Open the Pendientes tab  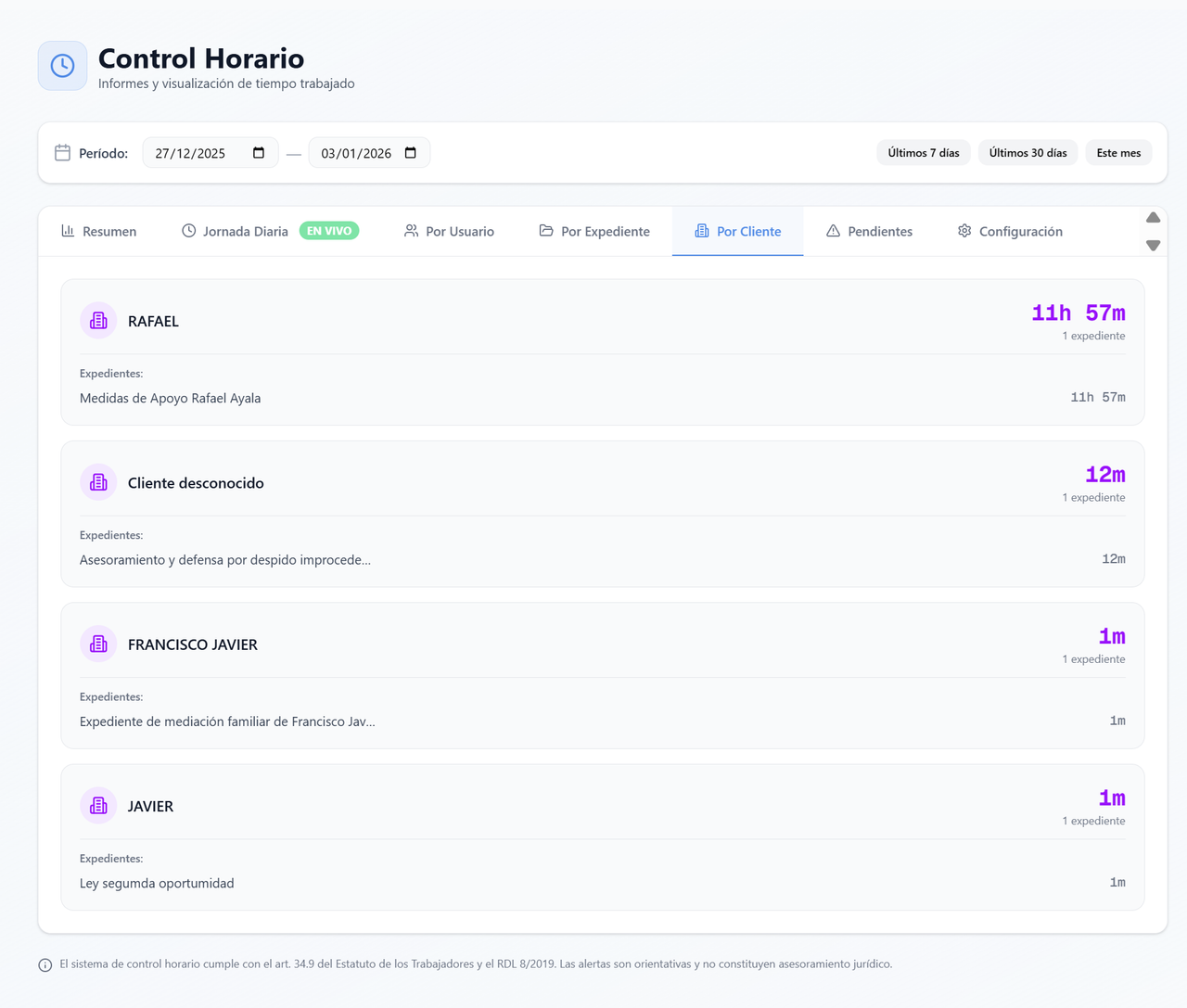coord(868,231)
